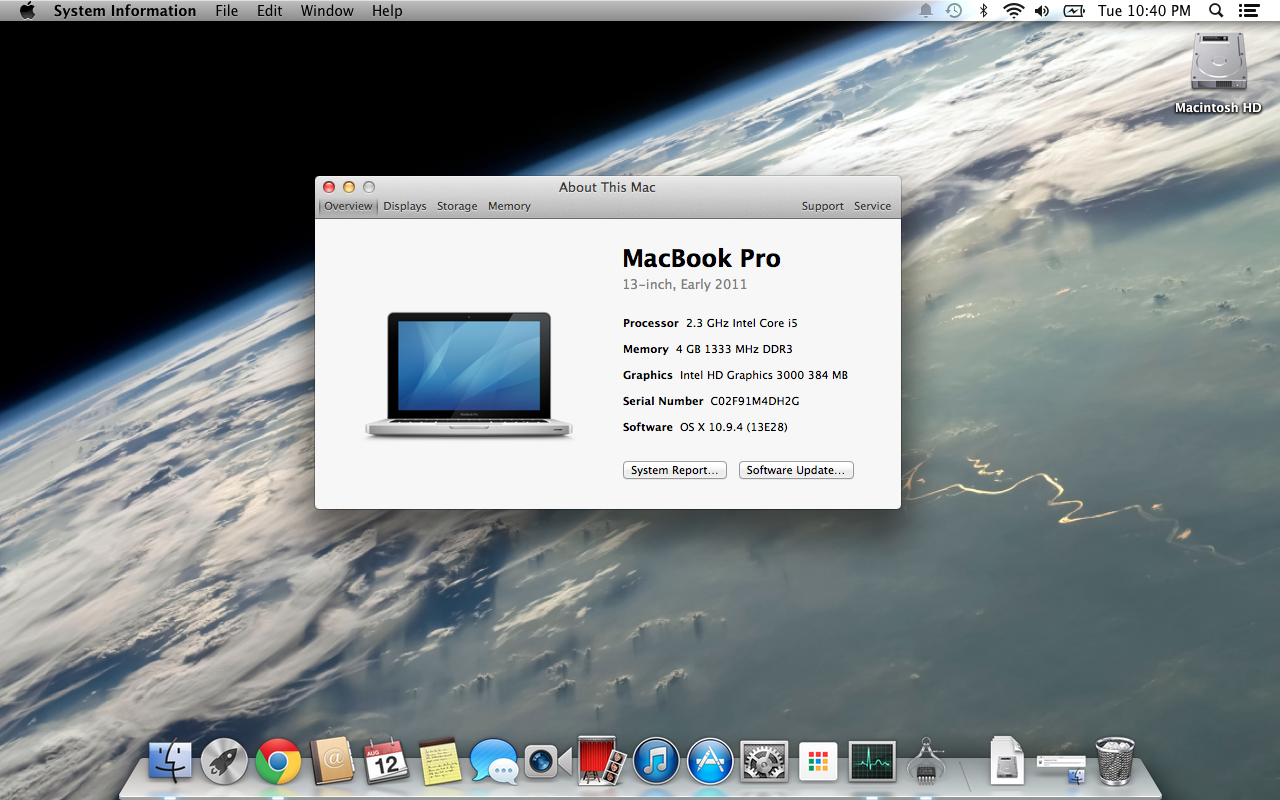Click the Intel HD Graphics 3000 384 MB text
Screen dimensions: 1280x800
pyautogui.click(x=764, y=375)
